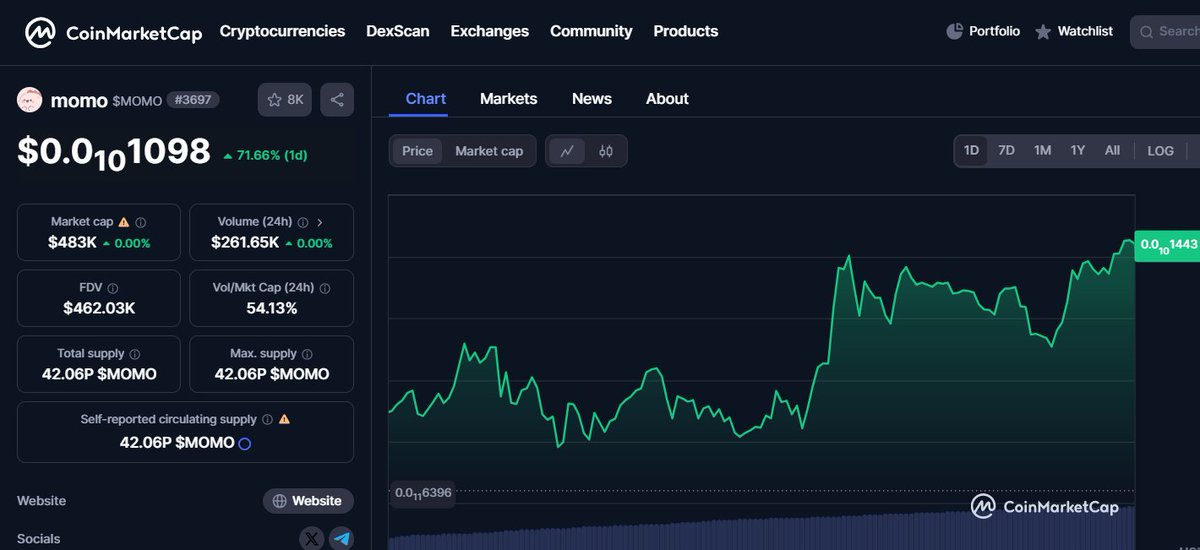Switch to the Chart tab

(426, 98)
